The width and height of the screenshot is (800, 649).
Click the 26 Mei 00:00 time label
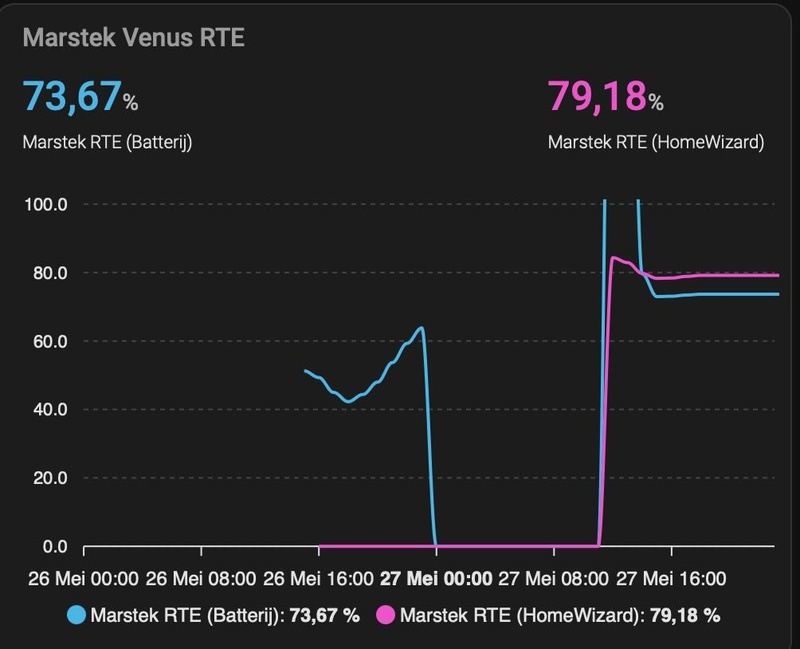point(85,578)
